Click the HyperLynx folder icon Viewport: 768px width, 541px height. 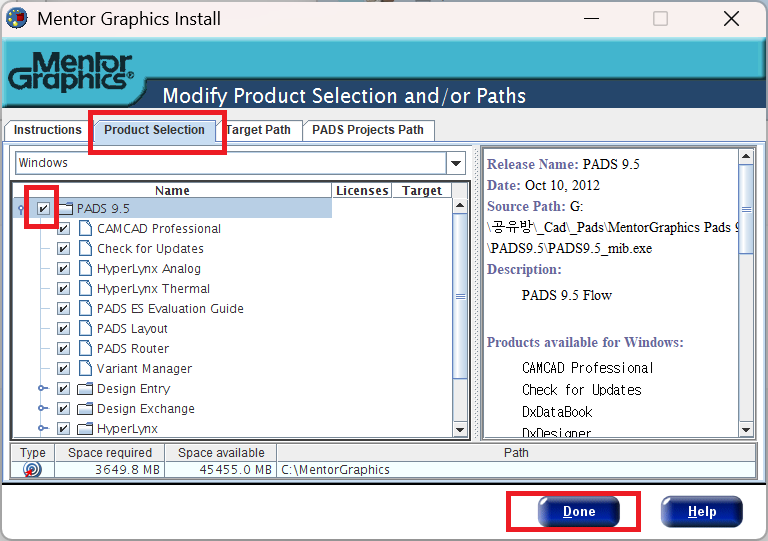point(85,428)
